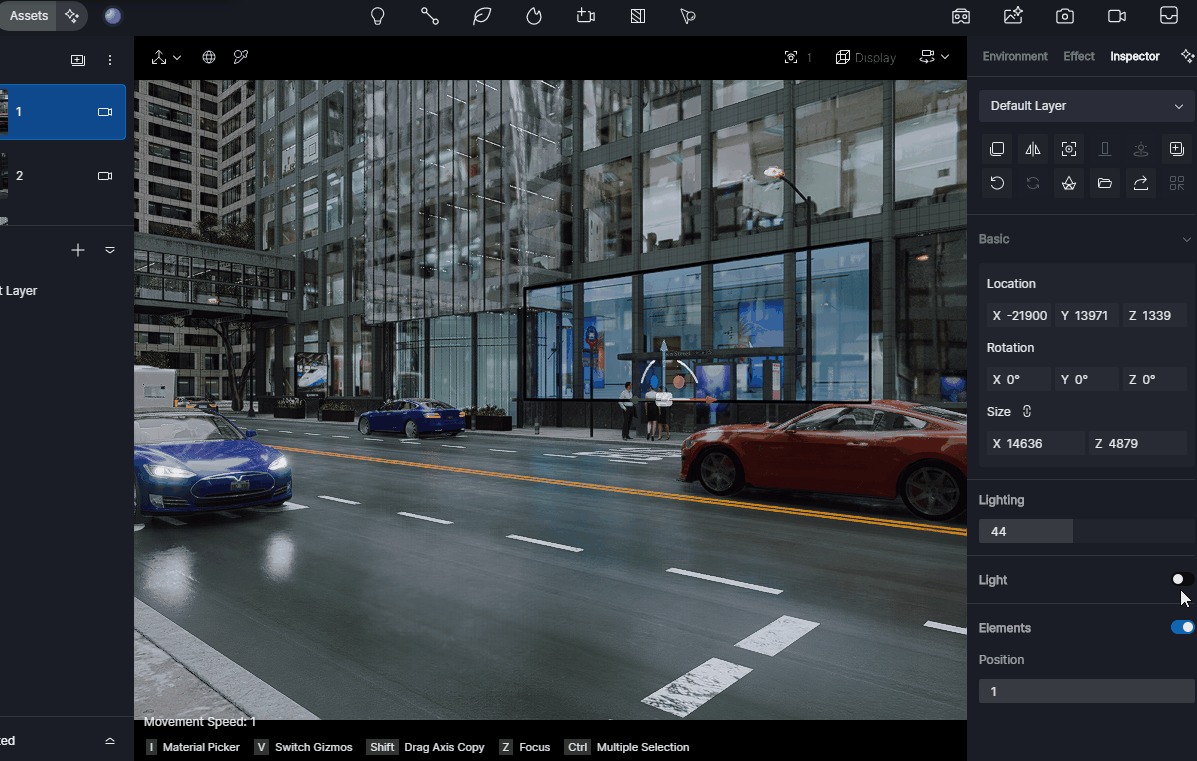Screen dimensions: 1197x761
Task: Open the axis gizmo dropdown arrow
Action: pos(177,57)
